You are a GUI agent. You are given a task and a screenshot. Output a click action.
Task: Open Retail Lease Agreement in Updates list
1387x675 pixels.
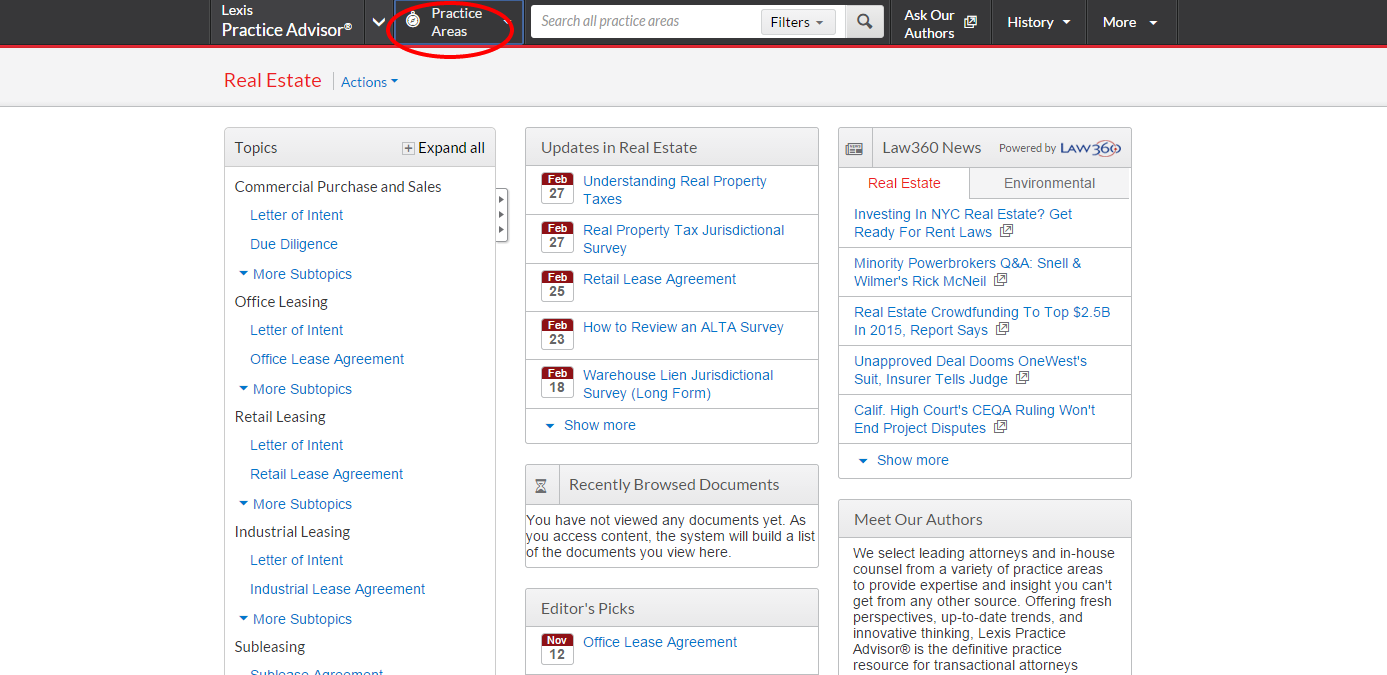tap(660, 279)
